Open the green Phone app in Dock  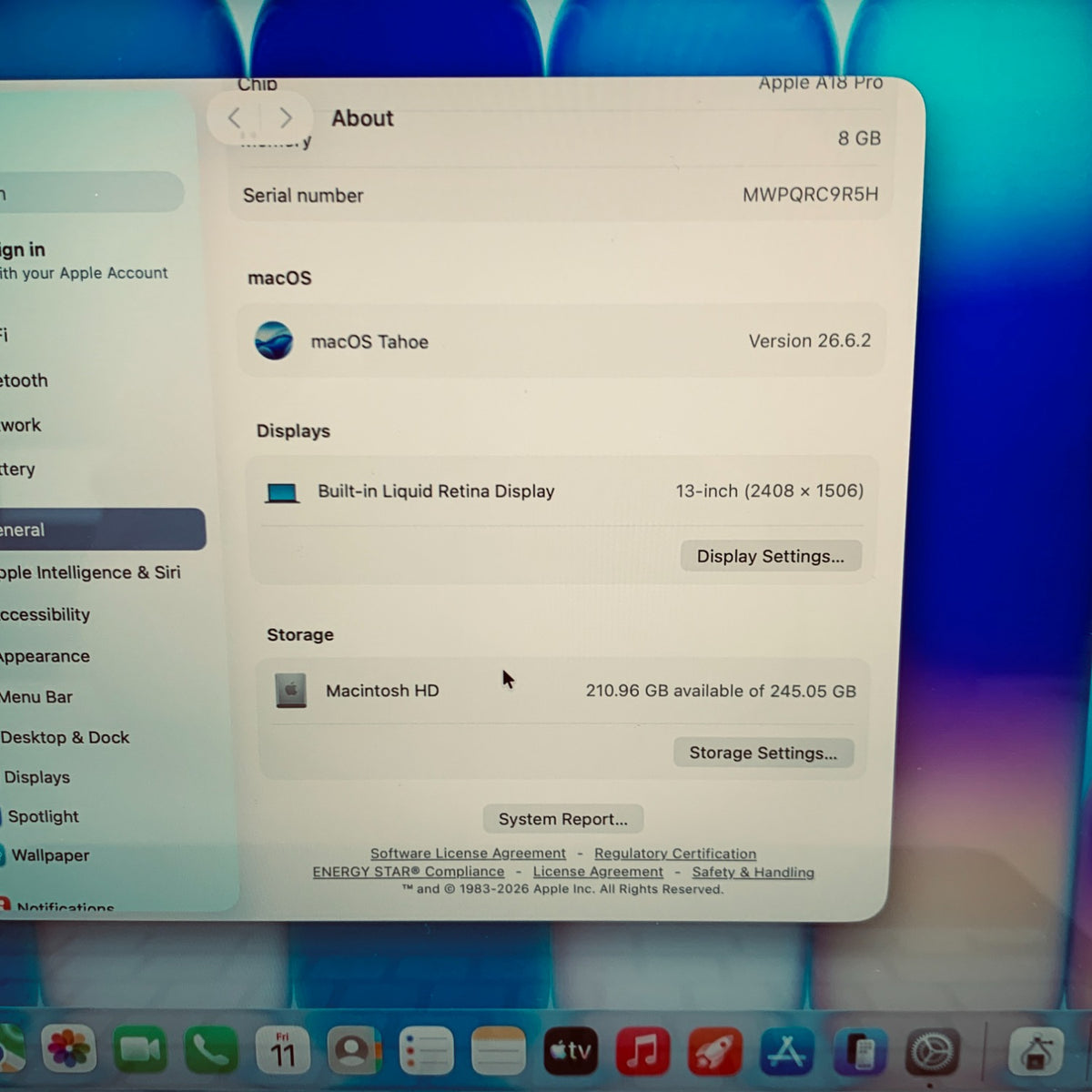211,1051
